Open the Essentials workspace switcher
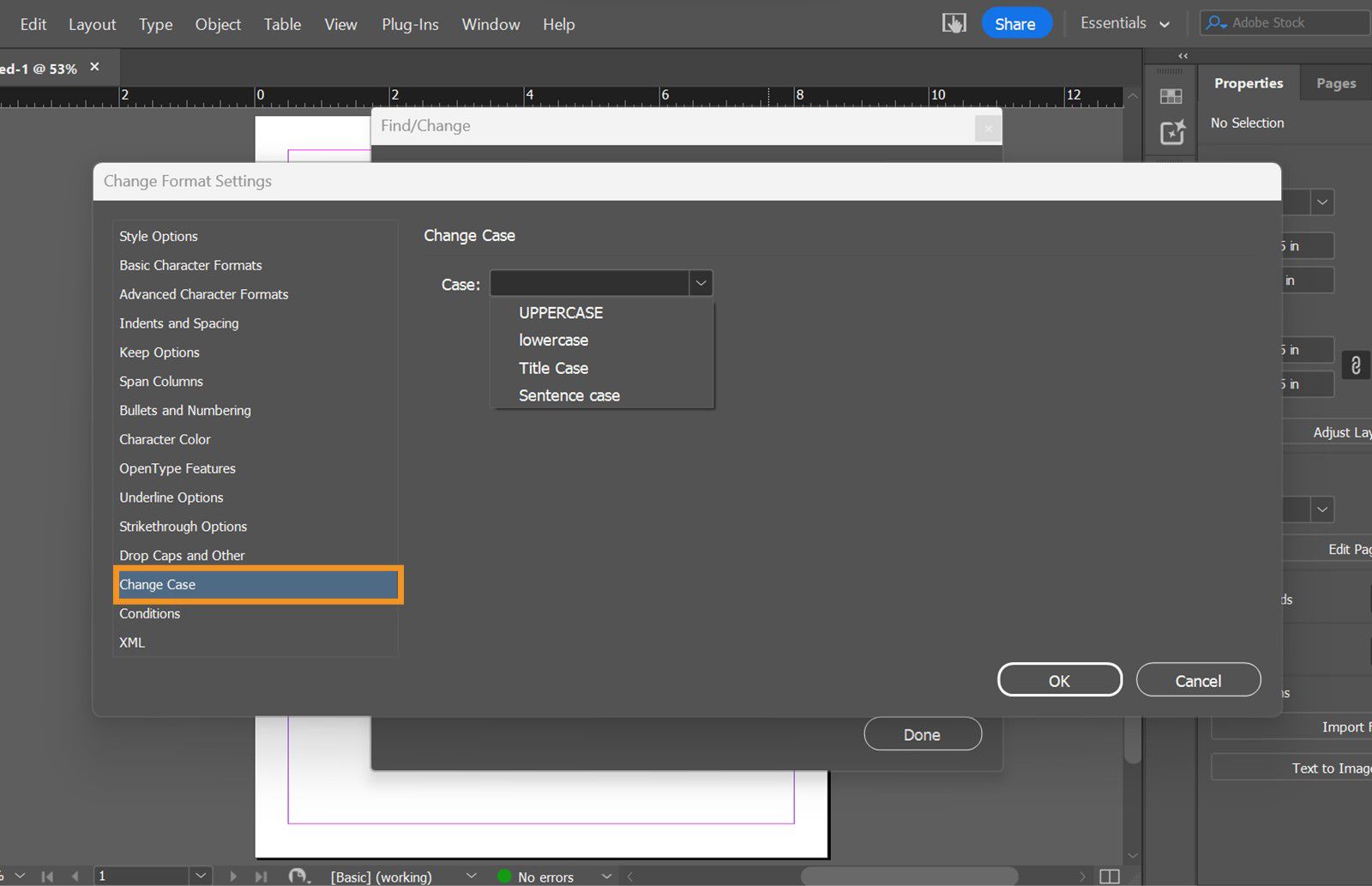The width and height of the screenshot is (1372, 886). [x=1123, y=23]
